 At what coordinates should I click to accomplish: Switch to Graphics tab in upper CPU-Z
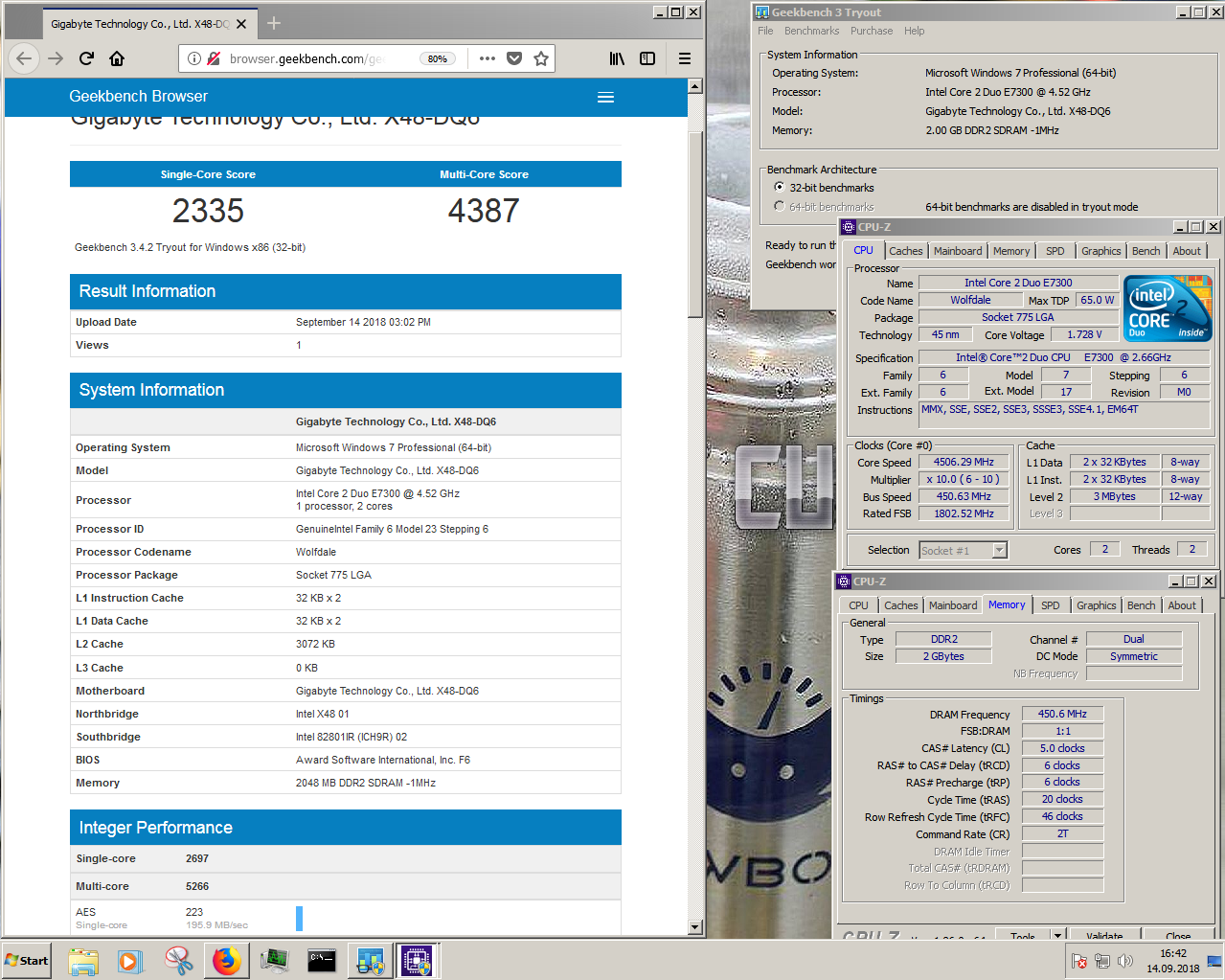tap(1101, 251)
